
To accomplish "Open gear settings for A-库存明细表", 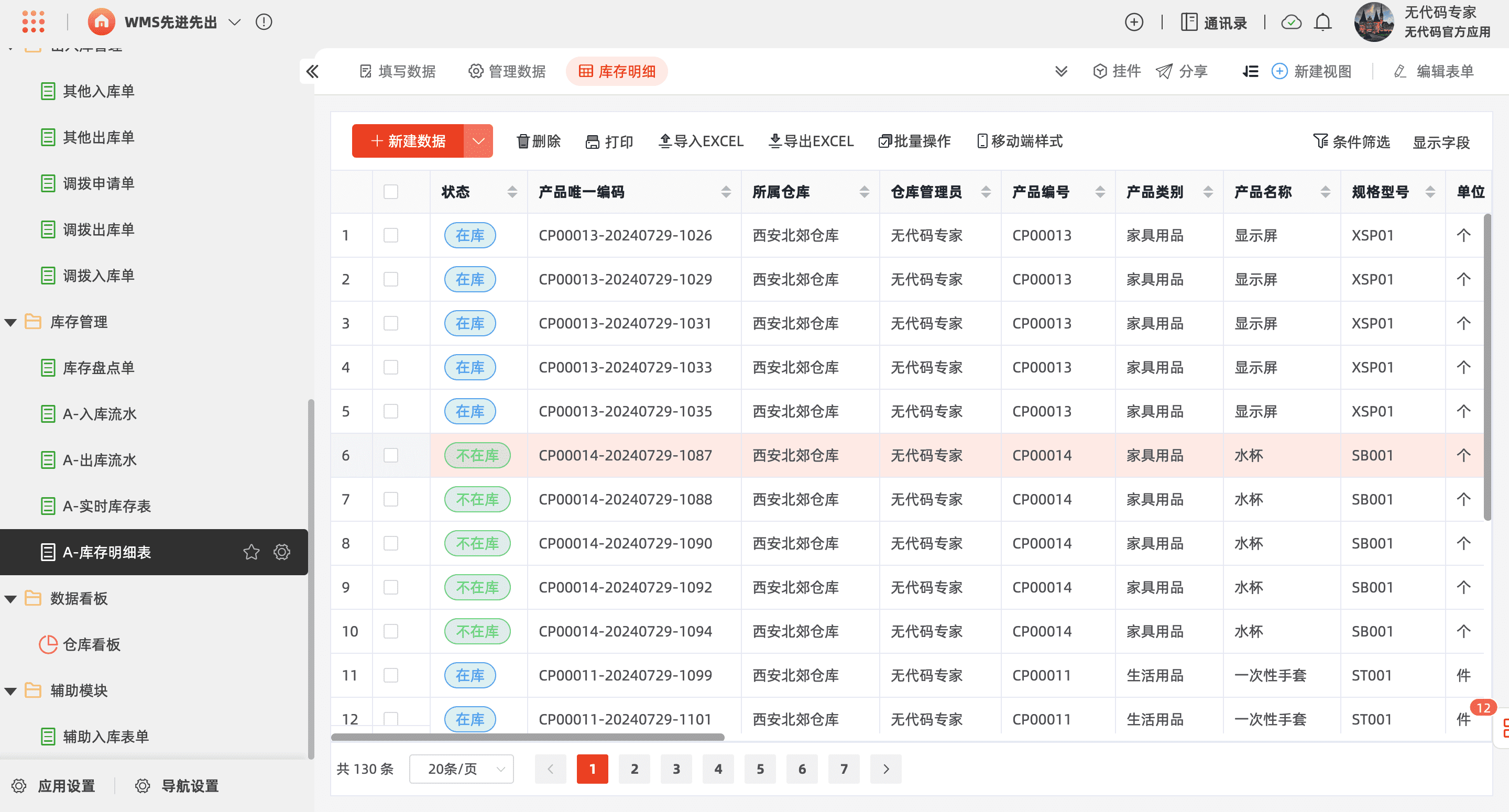I will (282, 552).
